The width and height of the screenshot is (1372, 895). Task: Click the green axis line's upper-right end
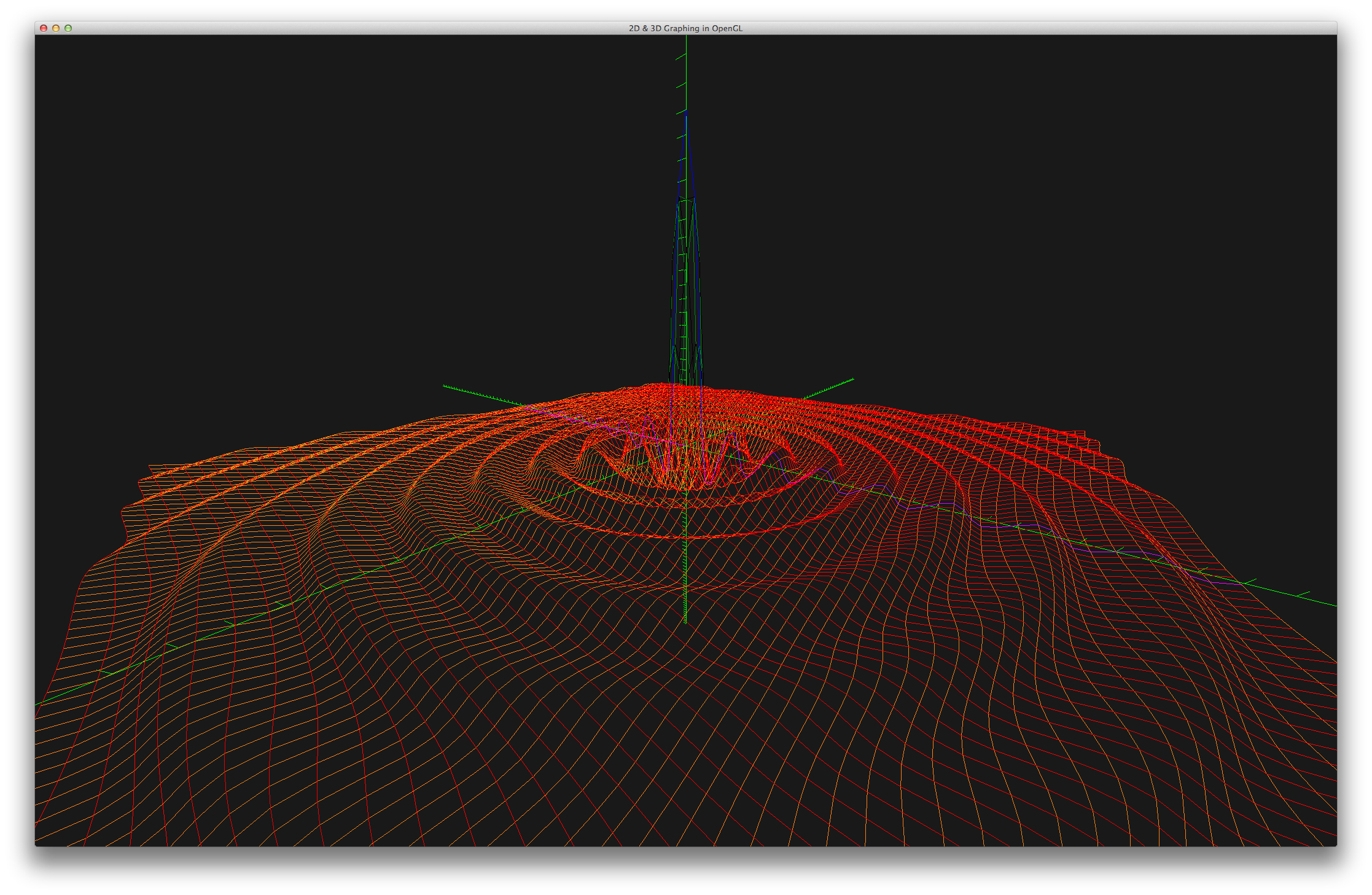852,380
